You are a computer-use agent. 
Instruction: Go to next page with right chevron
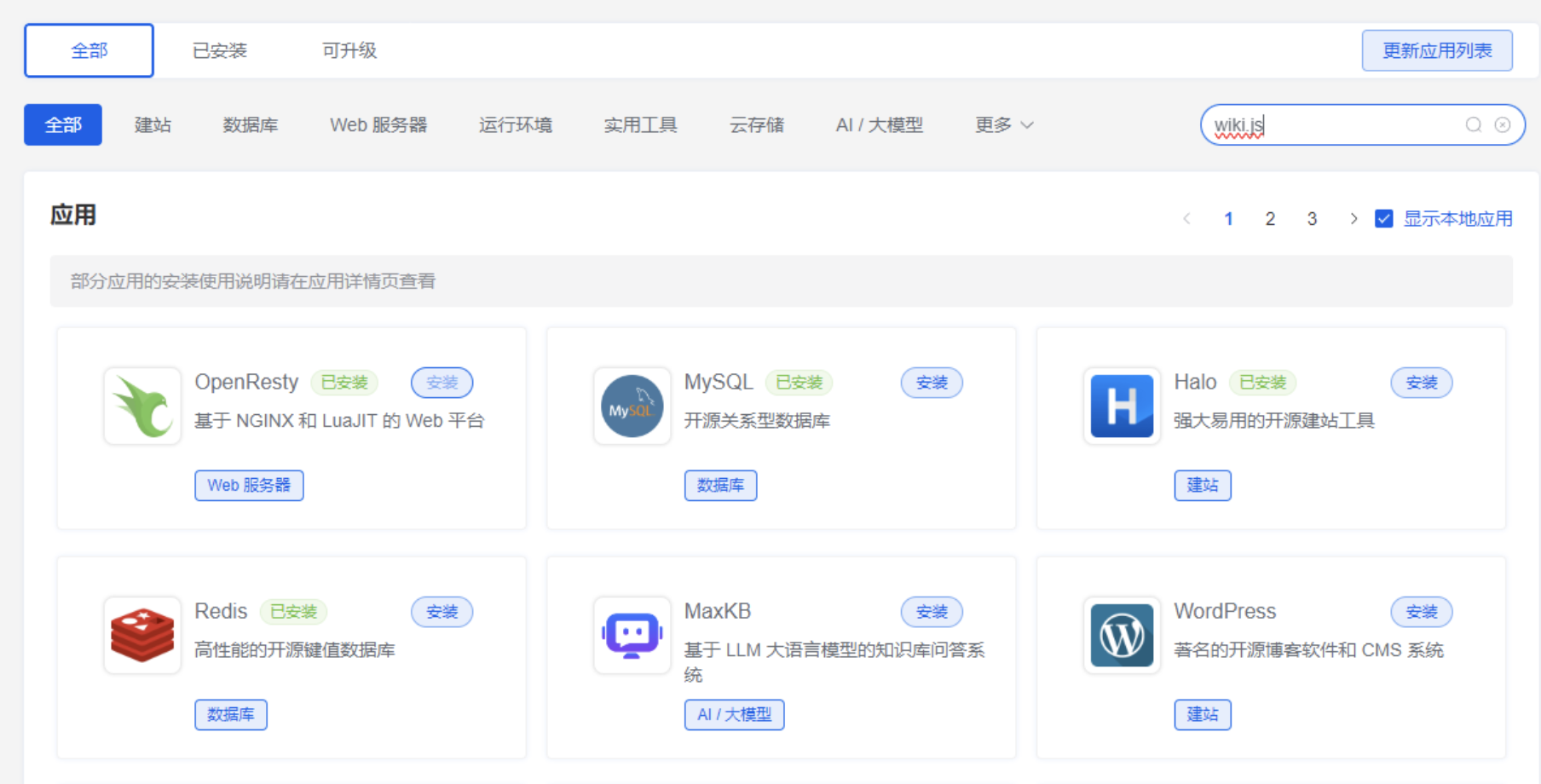[1353, 219]
